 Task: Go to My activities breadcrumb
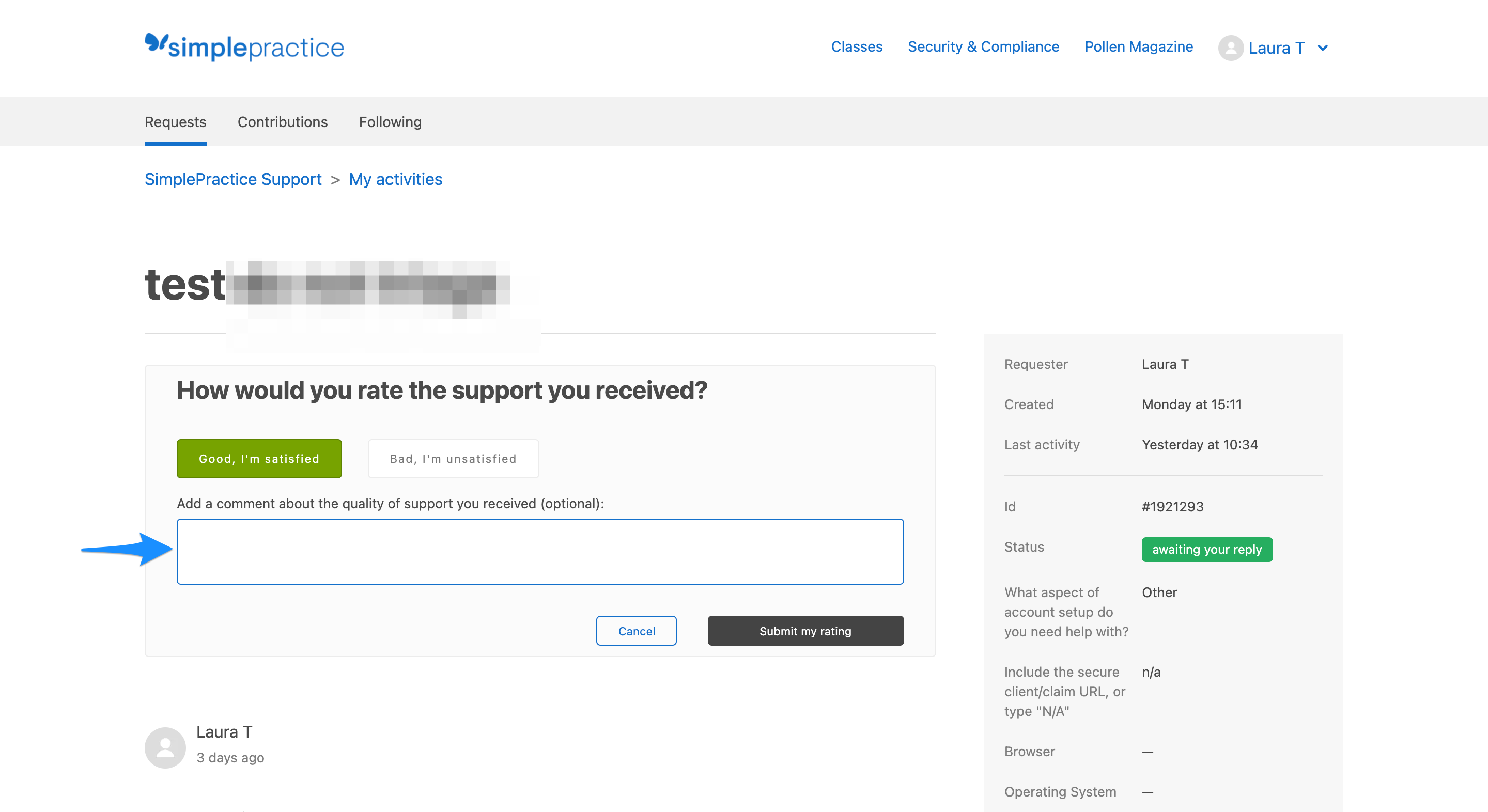(395, 179)
